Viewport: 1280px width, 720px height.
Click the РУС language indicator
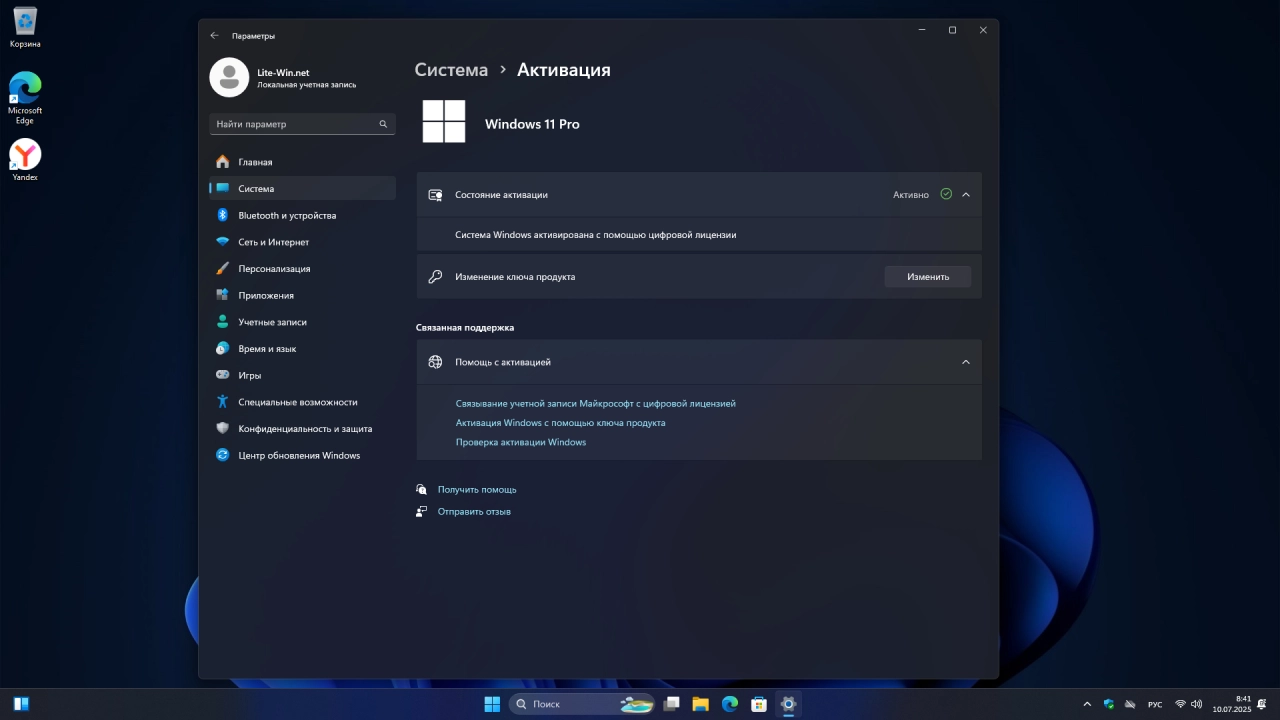click(x=1155, y=705)
